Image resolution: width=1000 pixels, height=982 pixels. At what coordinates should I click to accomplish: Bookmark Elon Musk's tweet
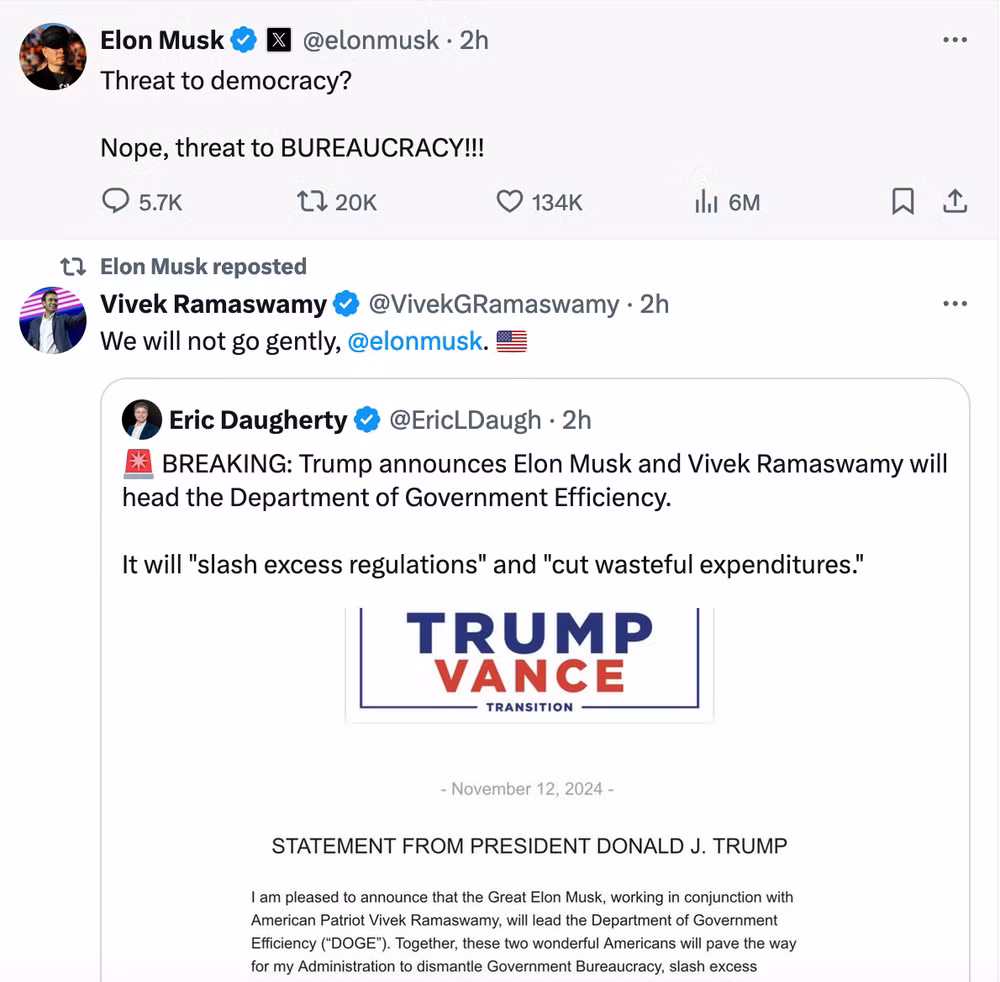(x=902, y=202)
